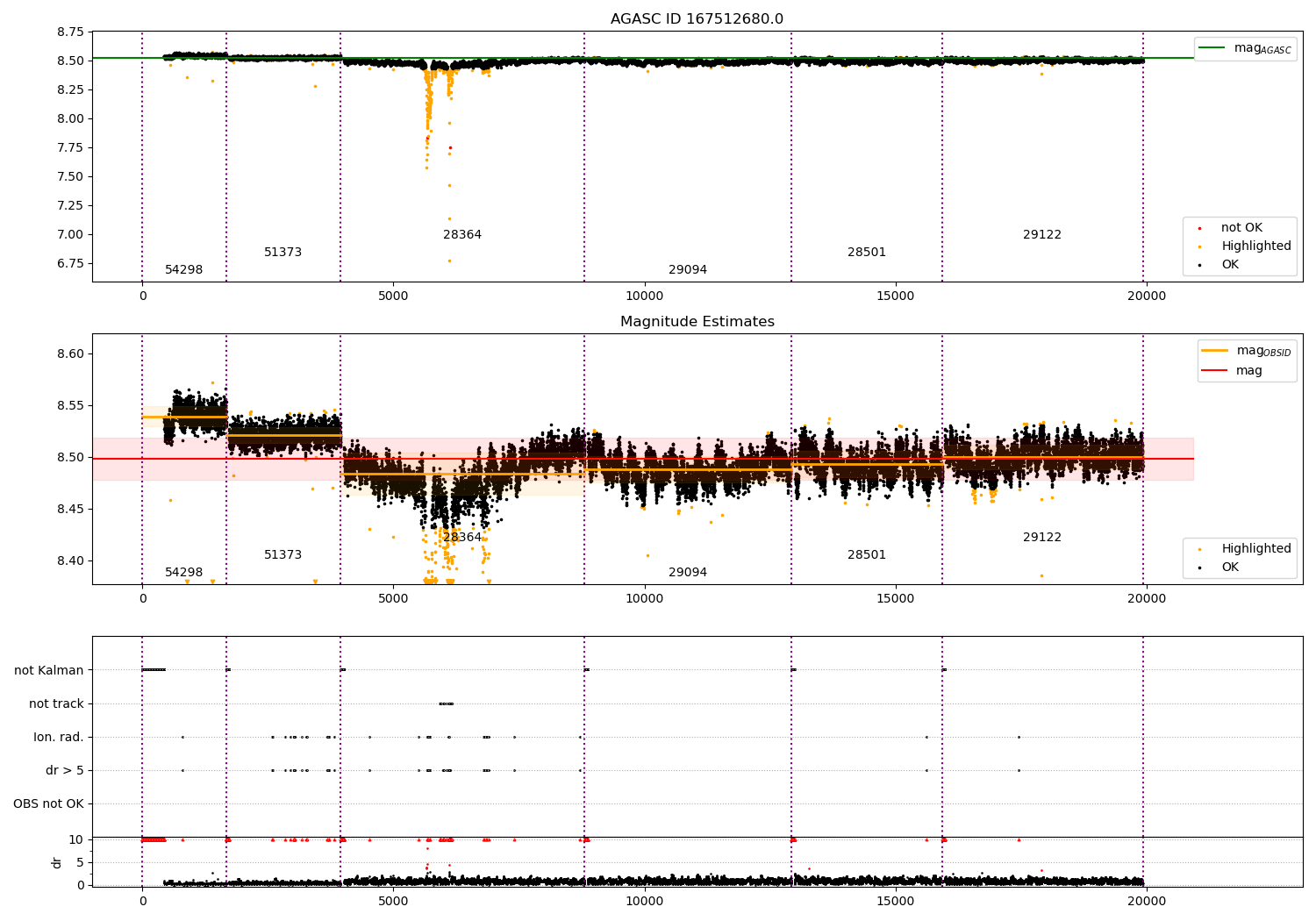Screen dimensions: 1316x921
Task: Click obsid label 29122 in Magnitude Estimates plot
Action: pos(1041,538)
